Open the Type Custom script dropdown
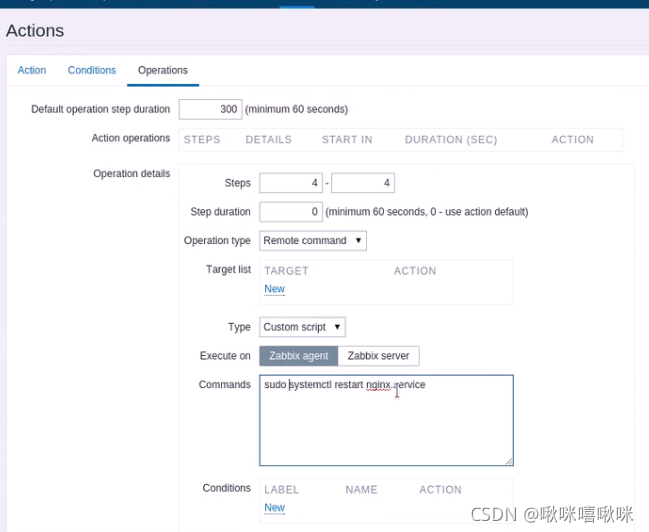This screenshot has width=649, height=532. pyautogui.click(x=303, y=327)
